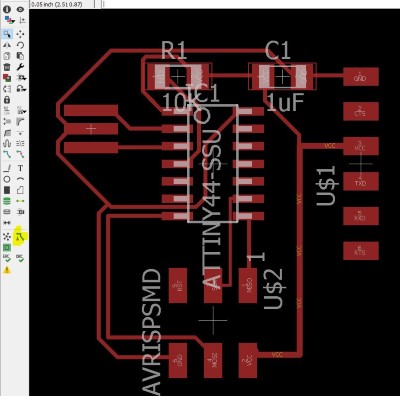The image size is (400, 396).
Task: Open dropdown beside red and green squares
Action: click(22, 78)
